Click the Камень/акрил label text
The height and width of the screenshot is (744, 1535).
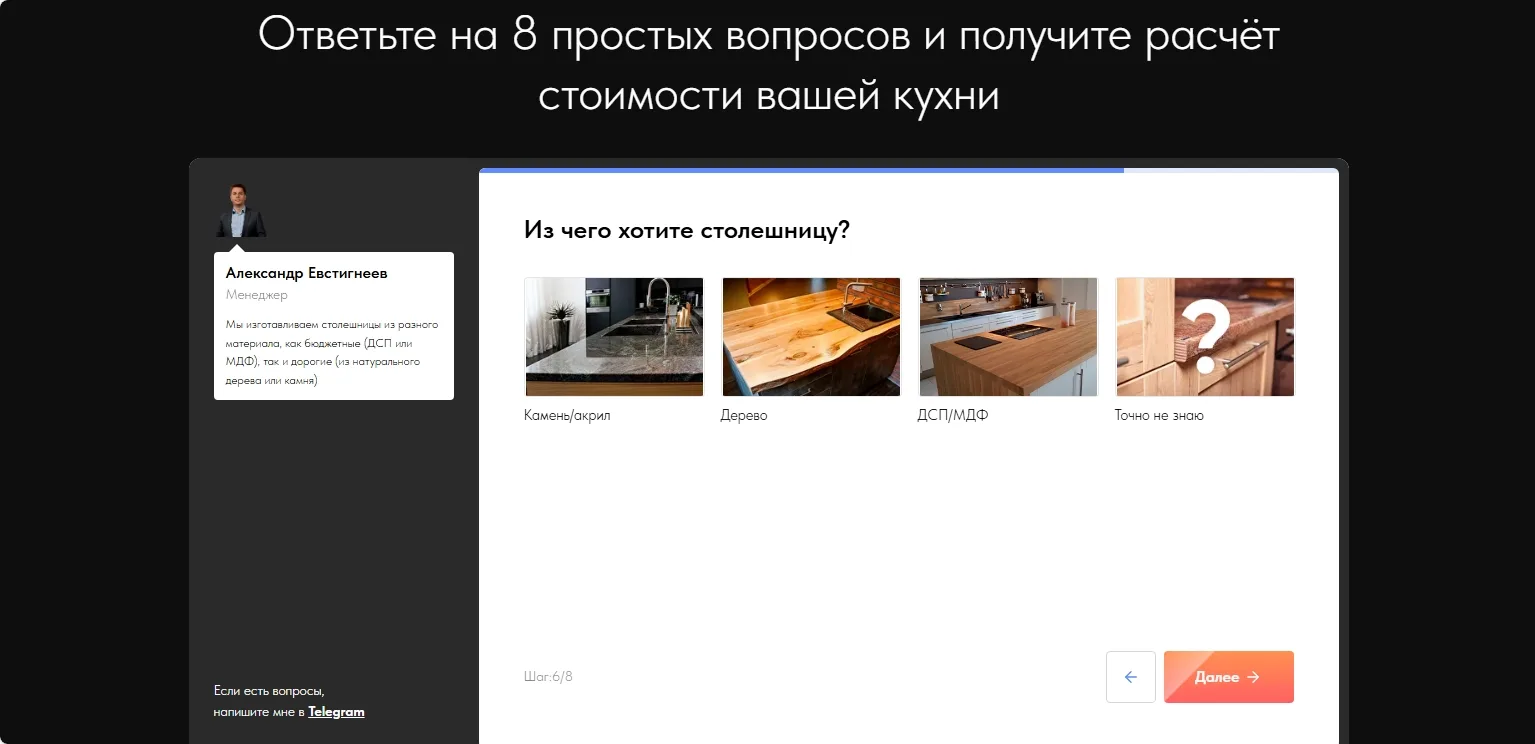click(567, 415)
